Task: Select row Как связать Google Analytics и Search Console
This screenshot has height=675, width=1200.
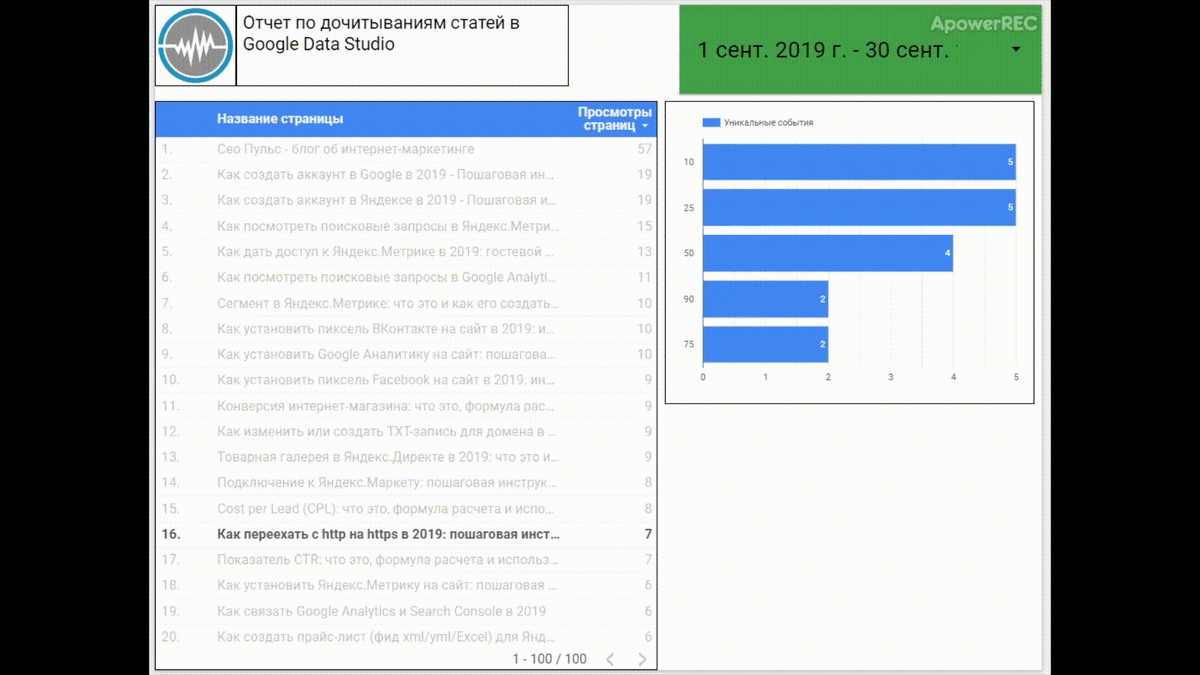Action: tap(405, 611)
